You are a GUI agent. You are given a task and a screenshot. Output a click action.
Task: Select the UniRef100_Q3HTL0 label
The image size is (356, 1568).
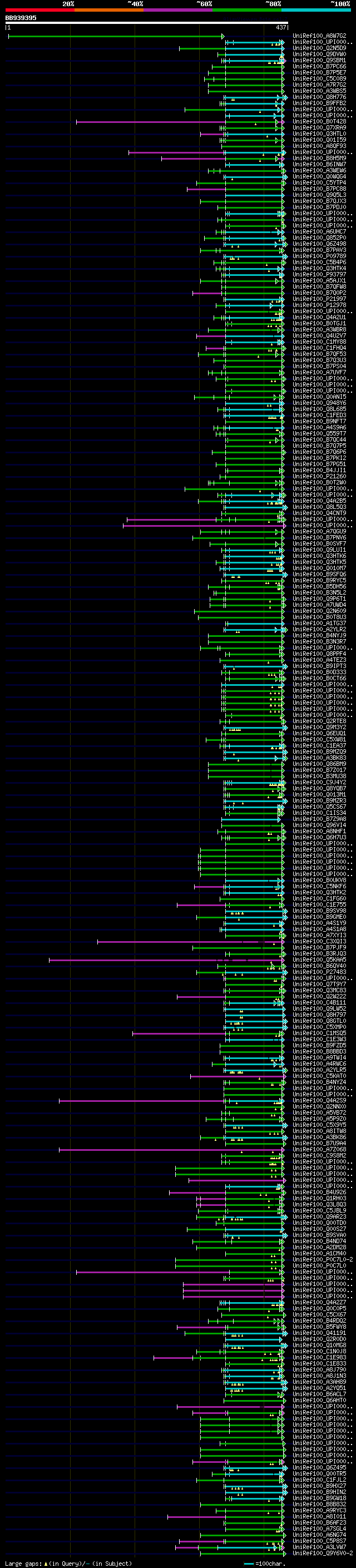319,134
